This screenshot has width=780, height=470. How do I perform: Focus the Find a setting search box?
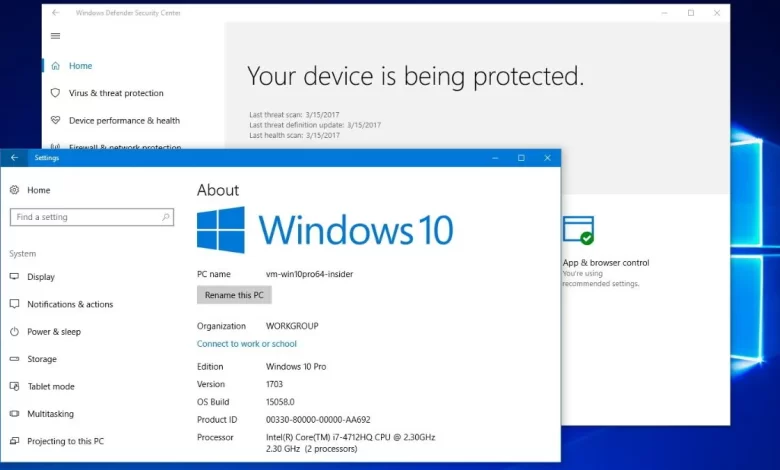coord(92,217)
